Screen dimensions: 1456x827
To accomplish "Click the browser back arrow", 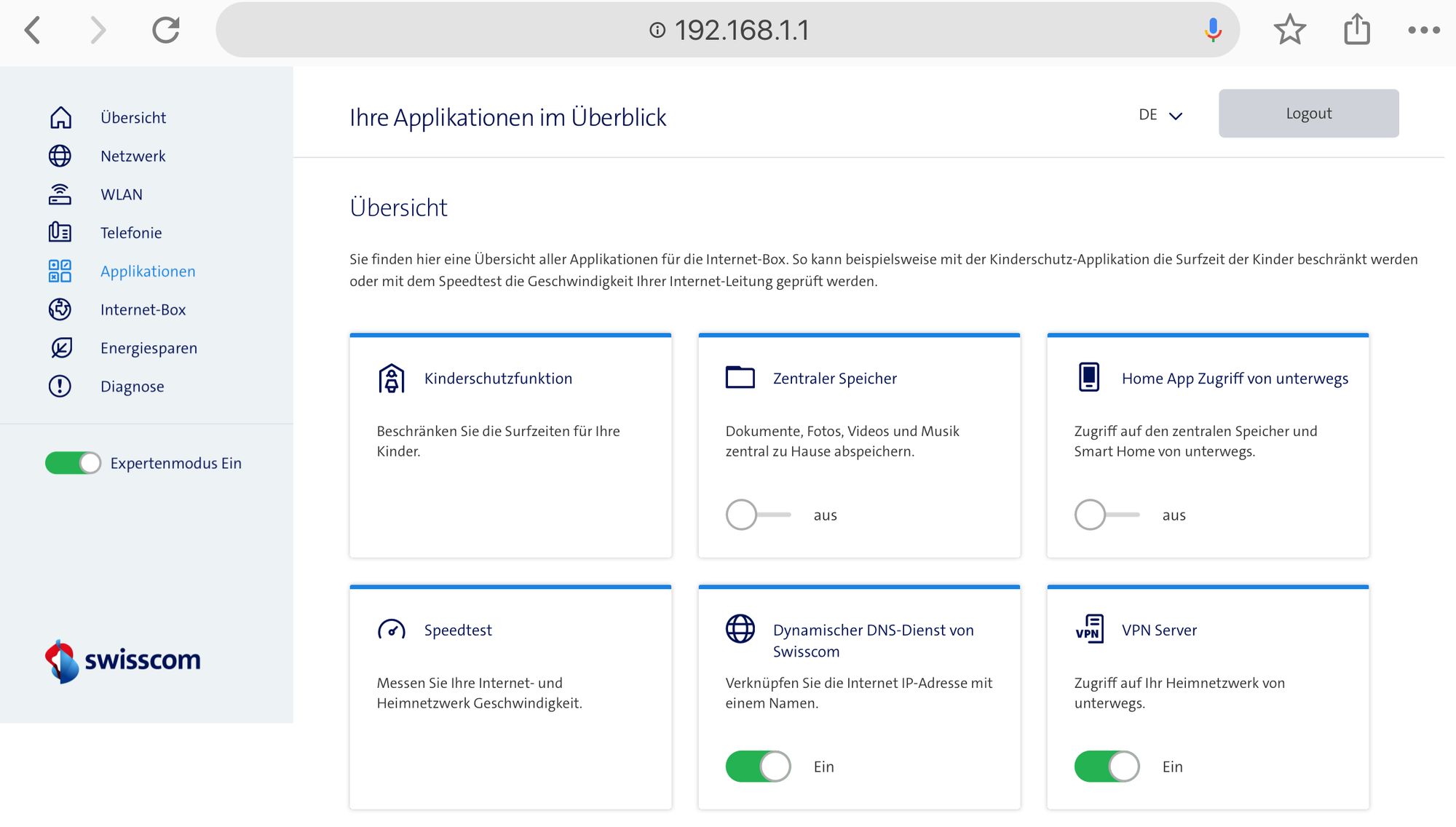I will [x=33, y=31].
